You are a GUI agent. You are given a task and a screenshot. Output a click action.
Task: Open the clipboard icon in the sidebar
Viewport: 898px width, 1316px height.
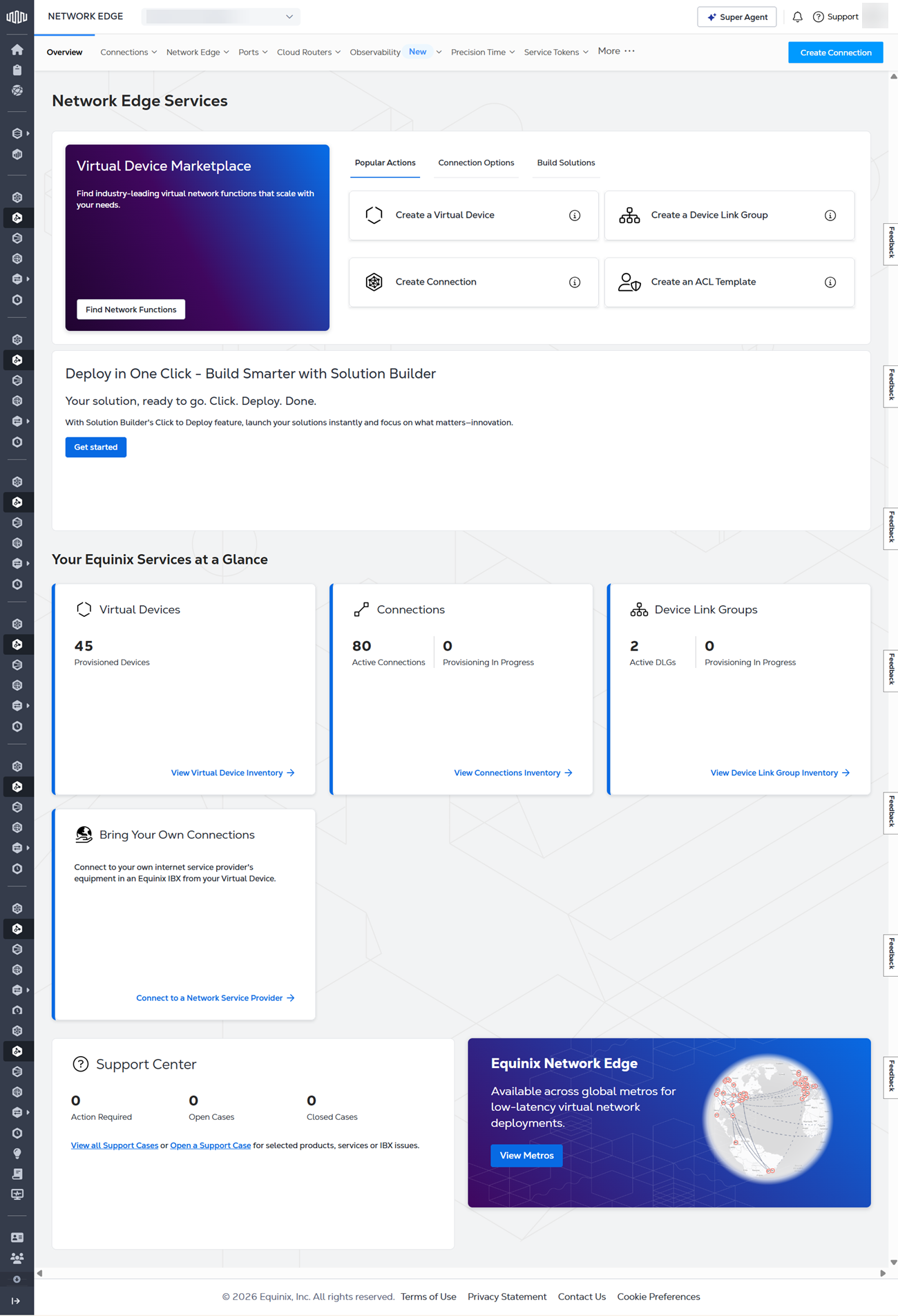coord(17,70)
